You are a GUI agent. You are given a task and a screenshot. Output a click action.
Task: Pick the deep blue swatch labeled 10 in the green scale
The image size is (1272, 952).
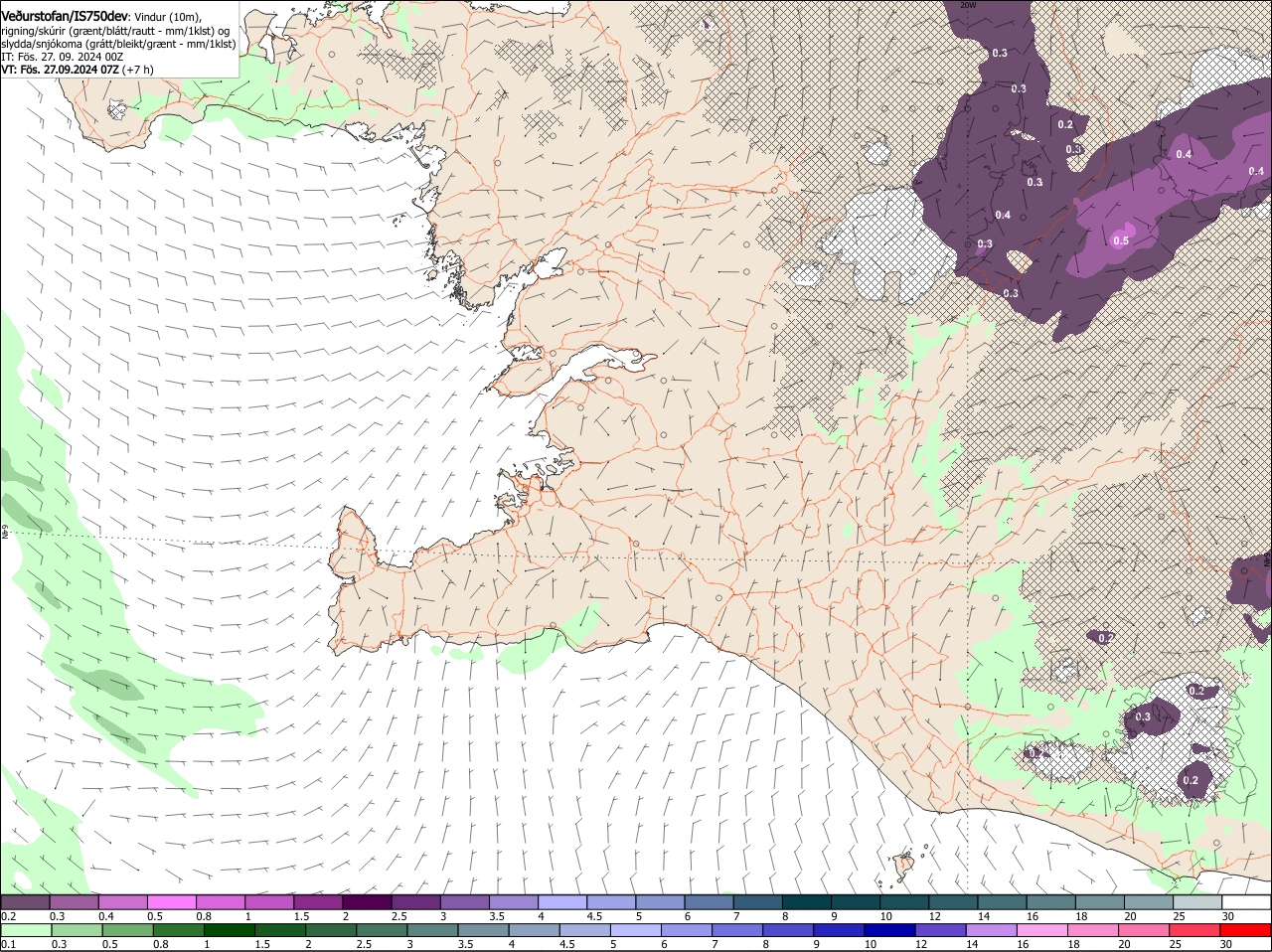888,930
